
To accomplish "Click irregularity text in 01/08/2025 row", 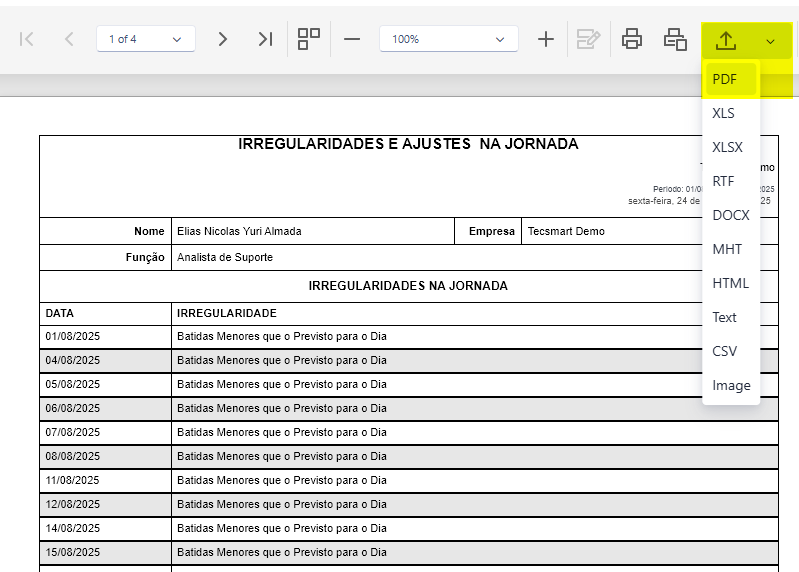I will [282, 336].
